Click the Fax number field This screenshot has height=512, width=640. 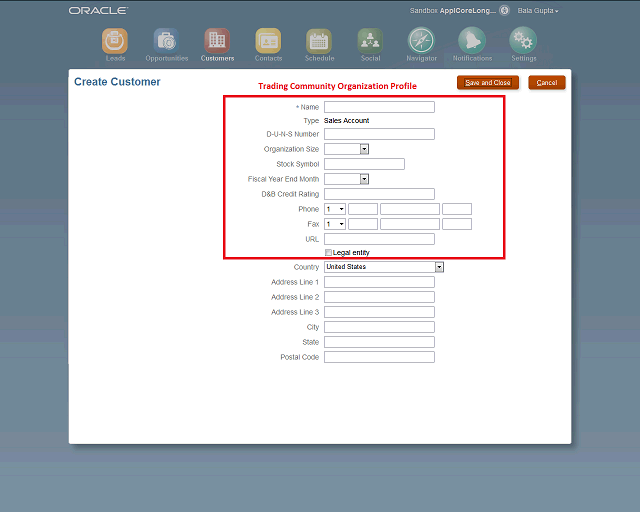pyautogui.click(x=410, y=224)
